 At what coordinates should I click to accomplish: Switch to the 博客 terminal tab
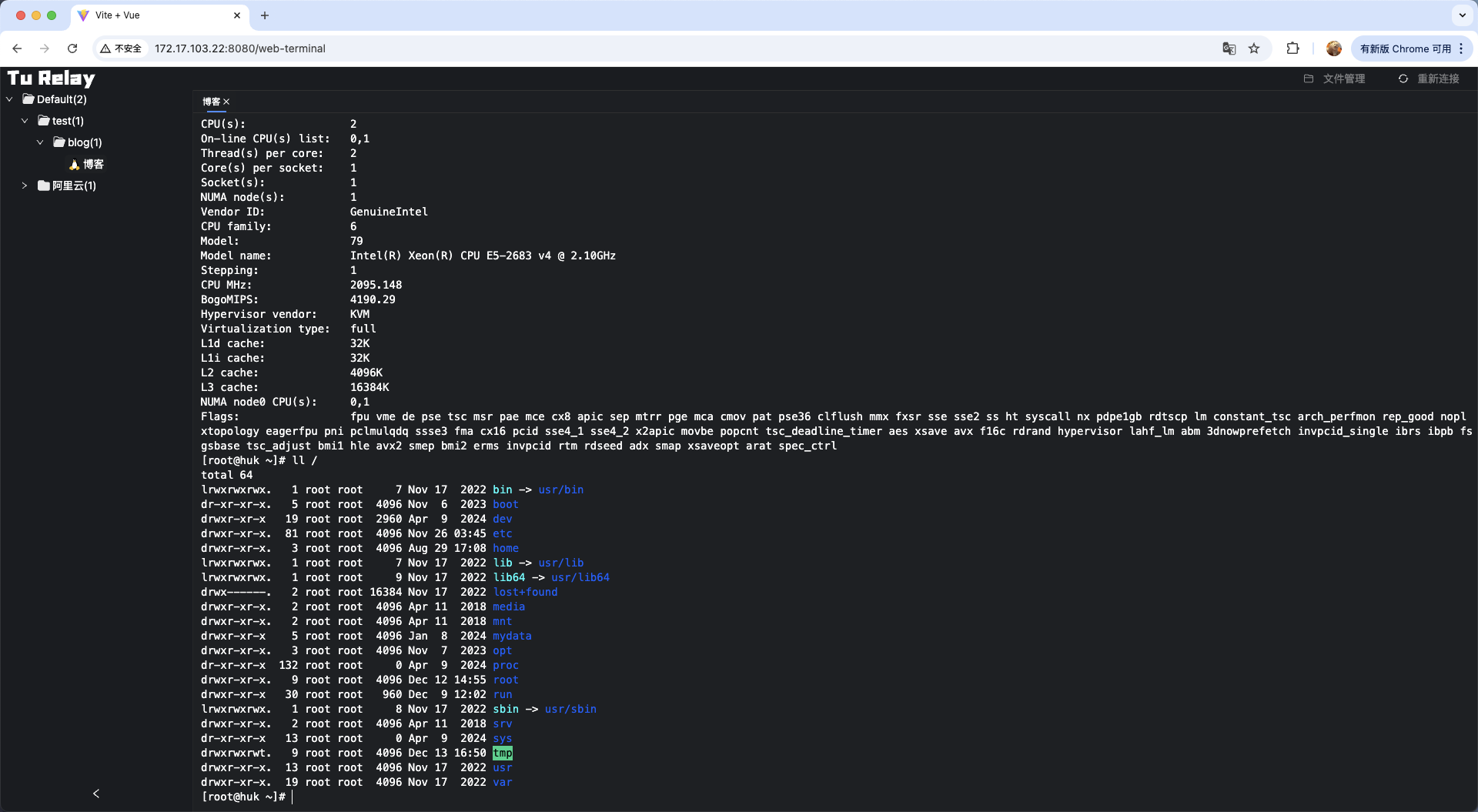[x=211, y=102]
